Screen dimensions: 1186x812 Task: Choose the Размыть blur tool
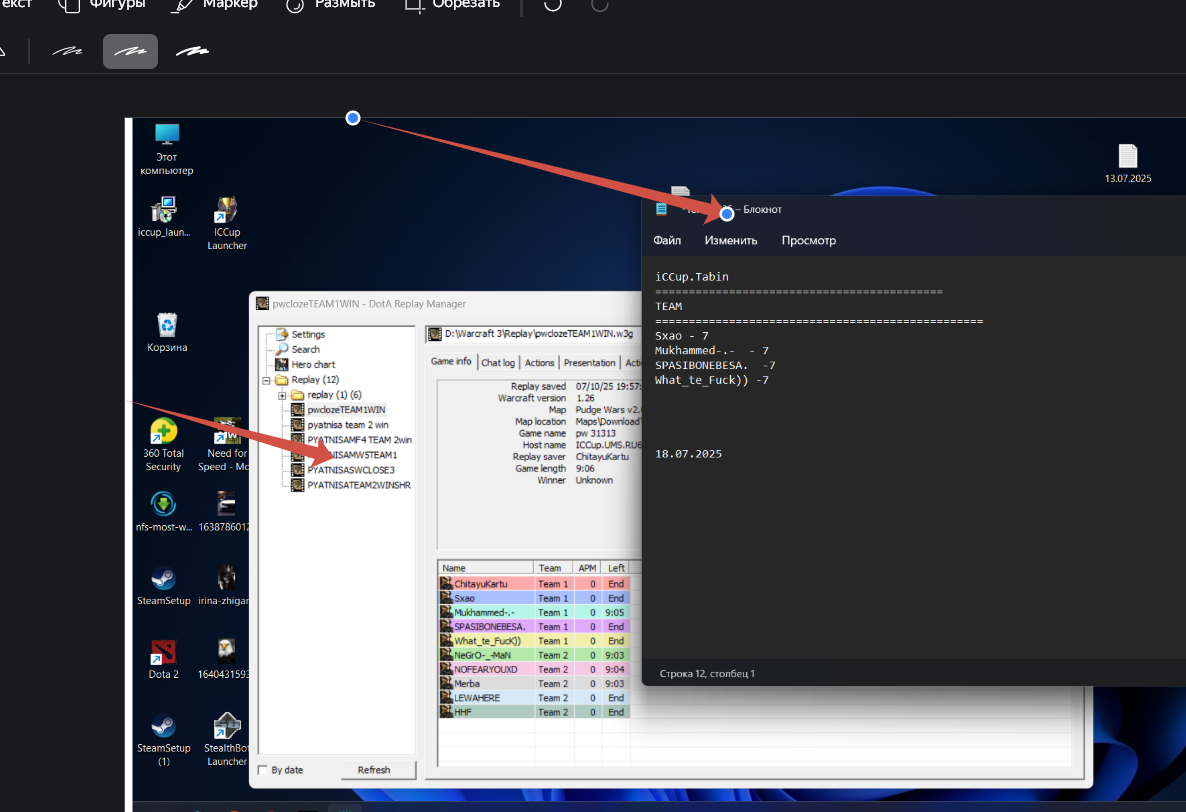tap(330, 5)
